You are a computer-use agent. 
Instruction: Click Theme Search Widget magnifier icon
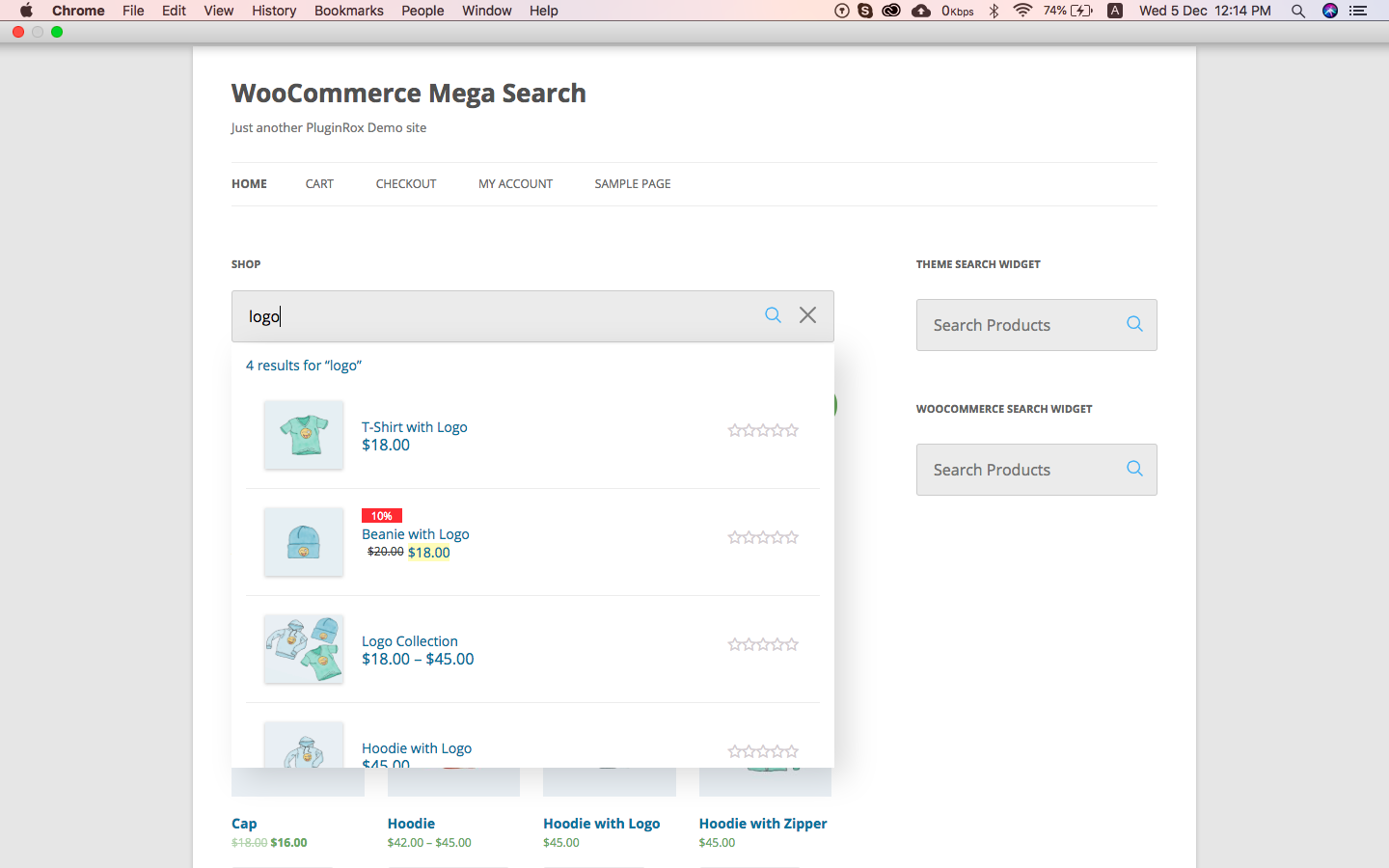[1134, 324]
